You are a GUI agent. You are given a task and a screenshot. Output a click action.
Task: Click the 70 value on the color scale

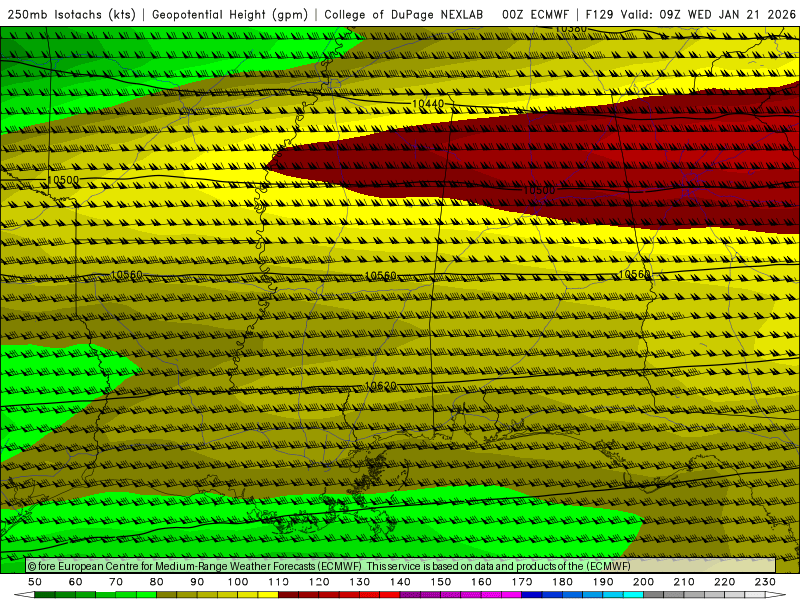point(116,582)
